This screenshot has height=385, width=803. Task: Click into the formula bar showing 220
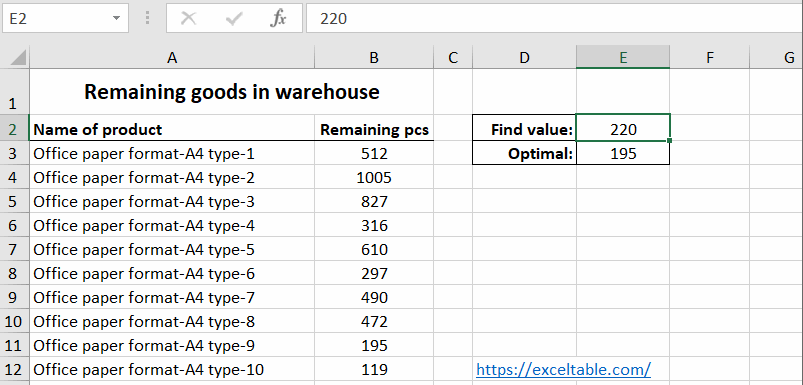point(555,18)
